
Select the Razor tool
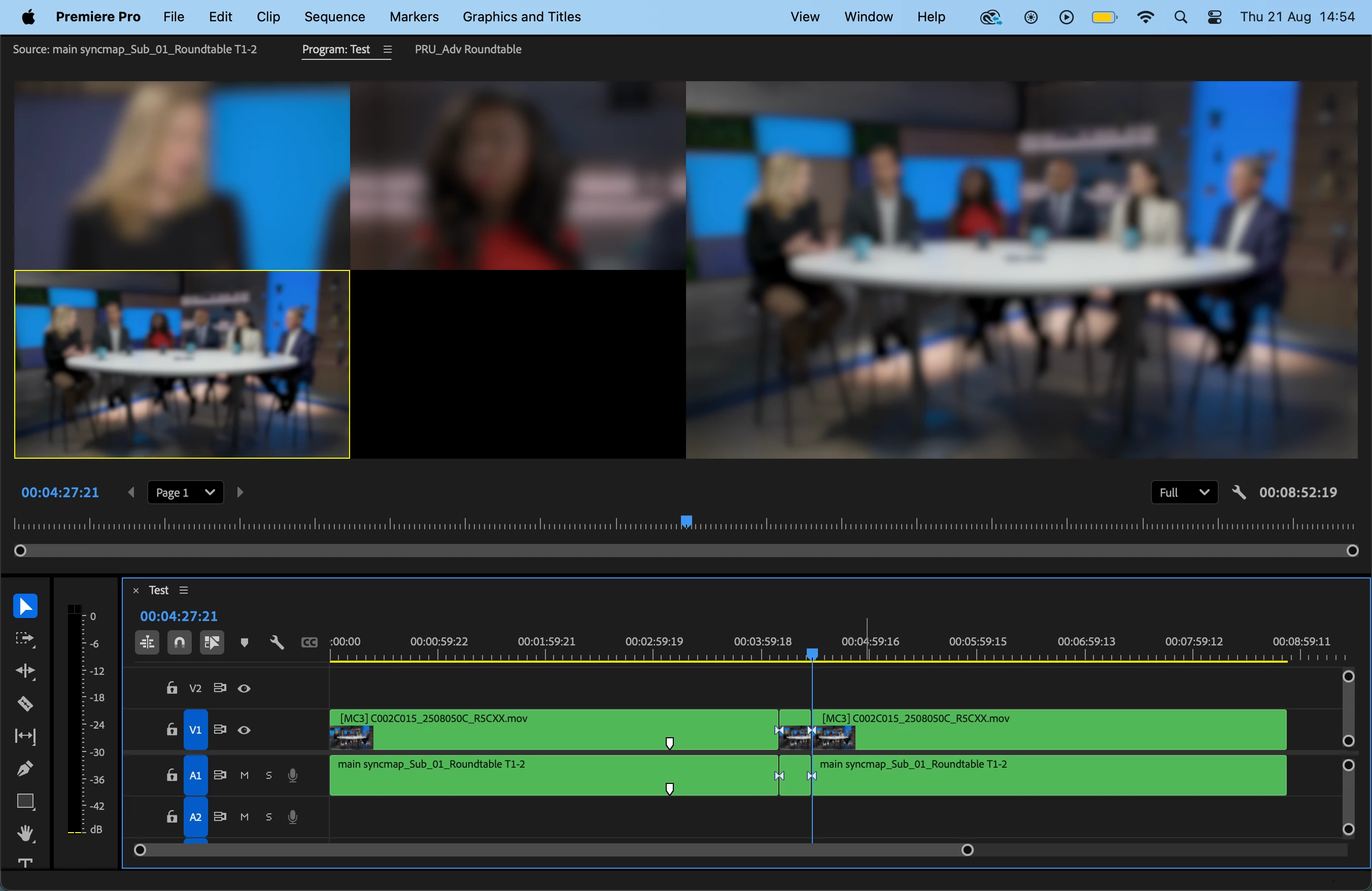point(25,704)
